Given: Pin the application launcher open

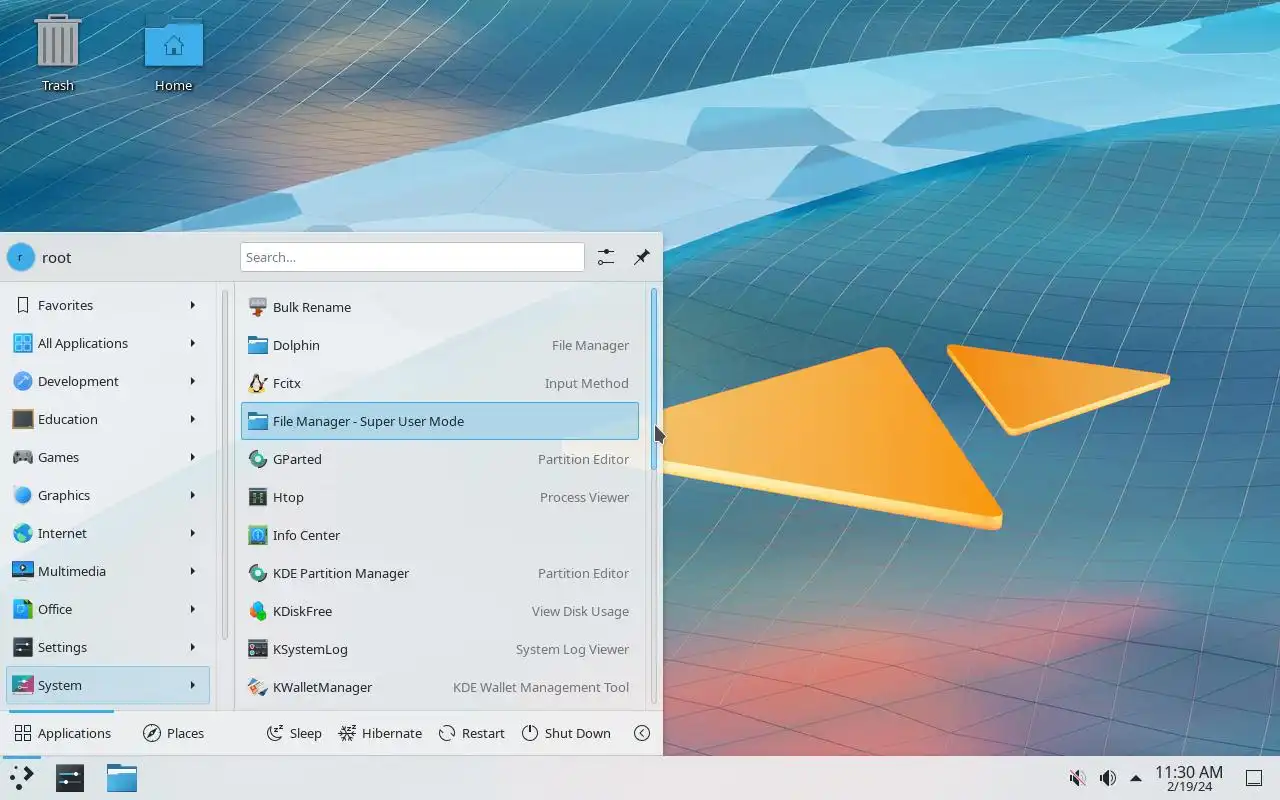Looking at the screenshot, I should [642, 257].
